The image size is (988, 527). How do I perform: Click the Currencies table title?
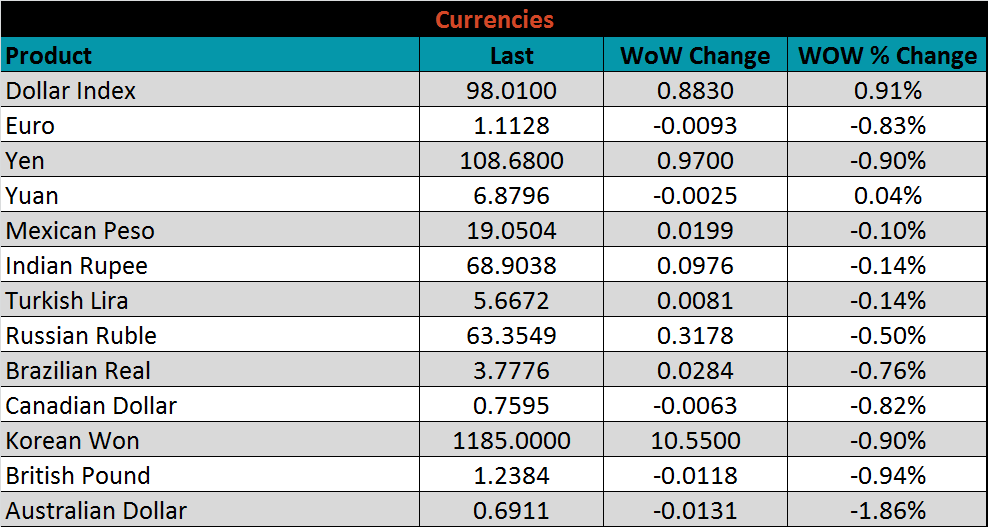[x=494, y=19]
